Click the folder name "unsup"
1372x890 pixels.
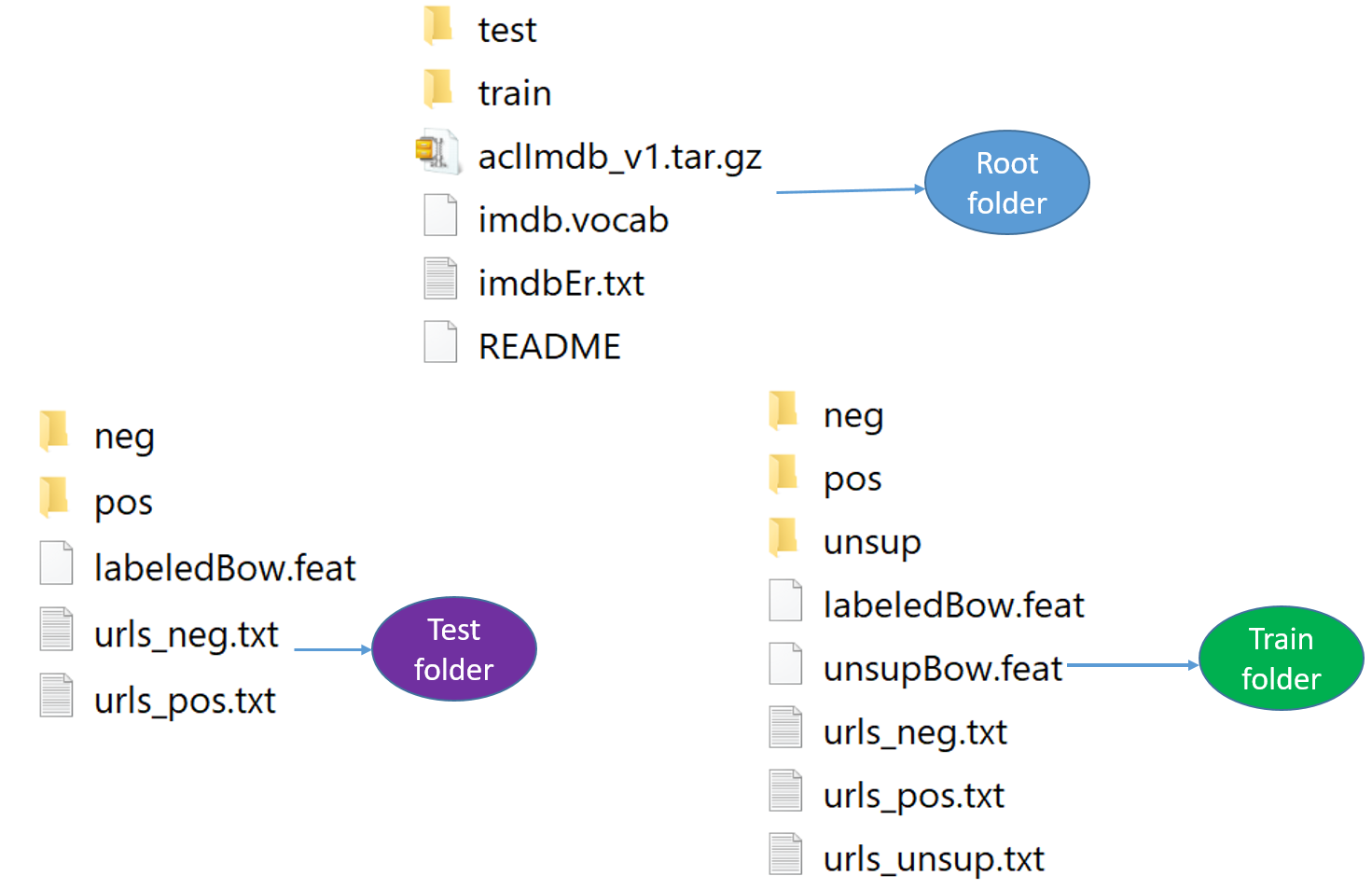tap(872, 544)
